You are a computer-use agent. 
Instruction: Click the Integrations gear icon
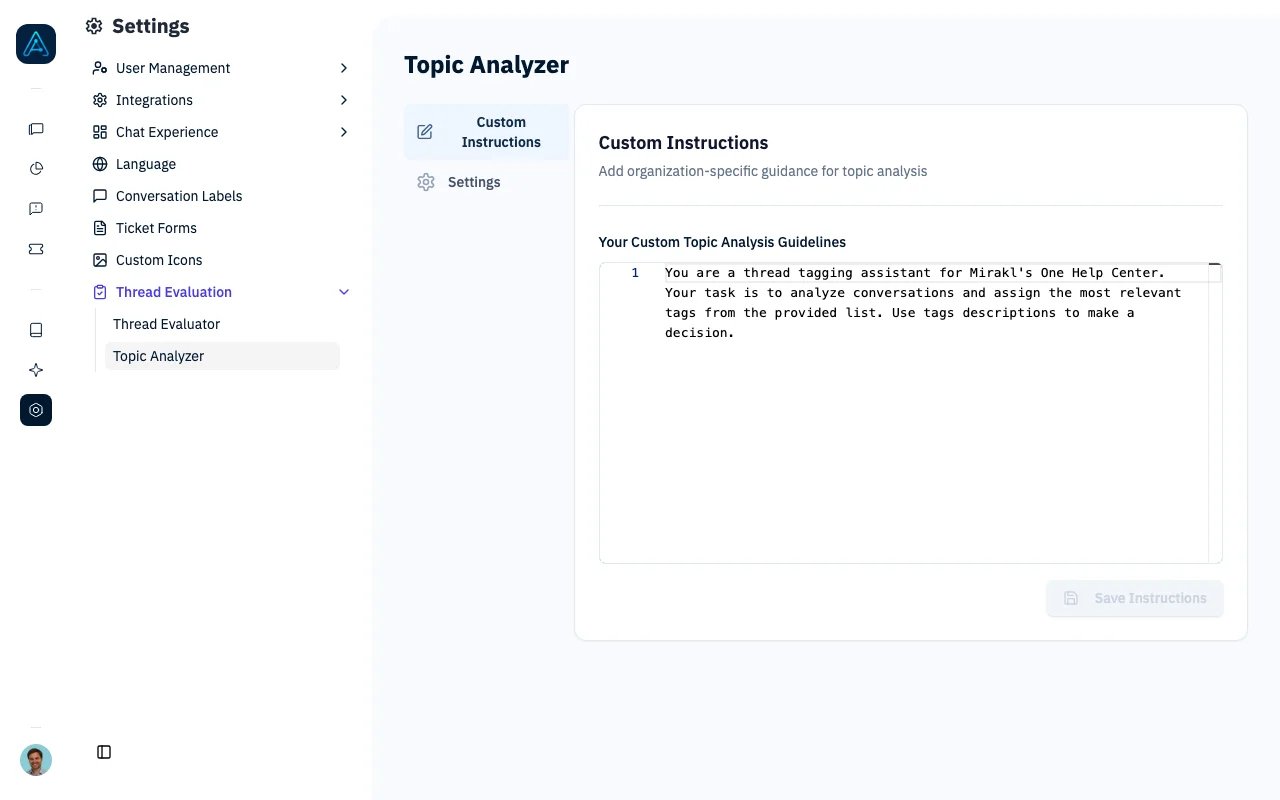click(100, 100)
